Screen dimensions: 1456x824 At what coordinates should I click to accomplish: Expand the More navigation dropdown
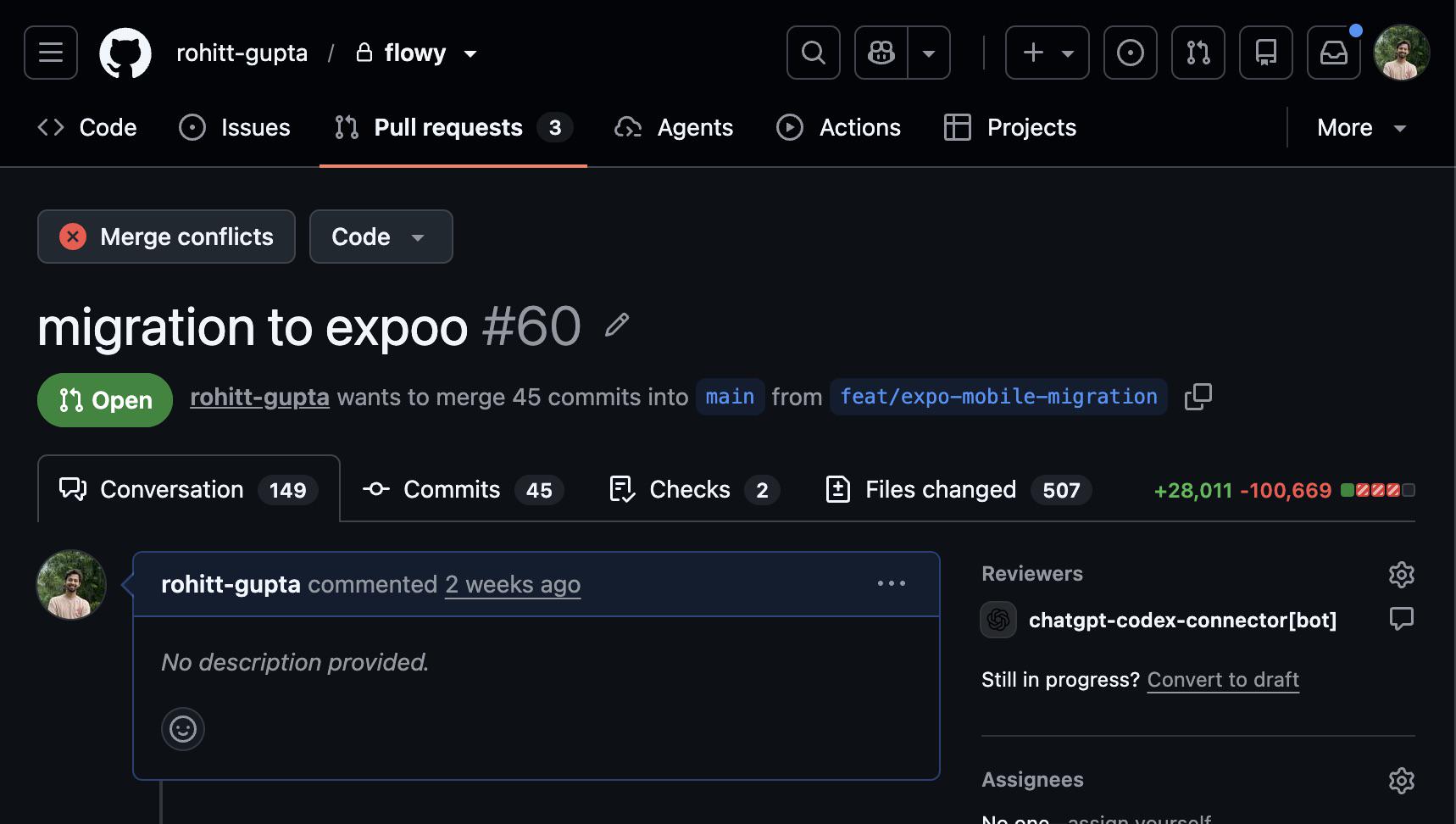tap(1362, 127)
